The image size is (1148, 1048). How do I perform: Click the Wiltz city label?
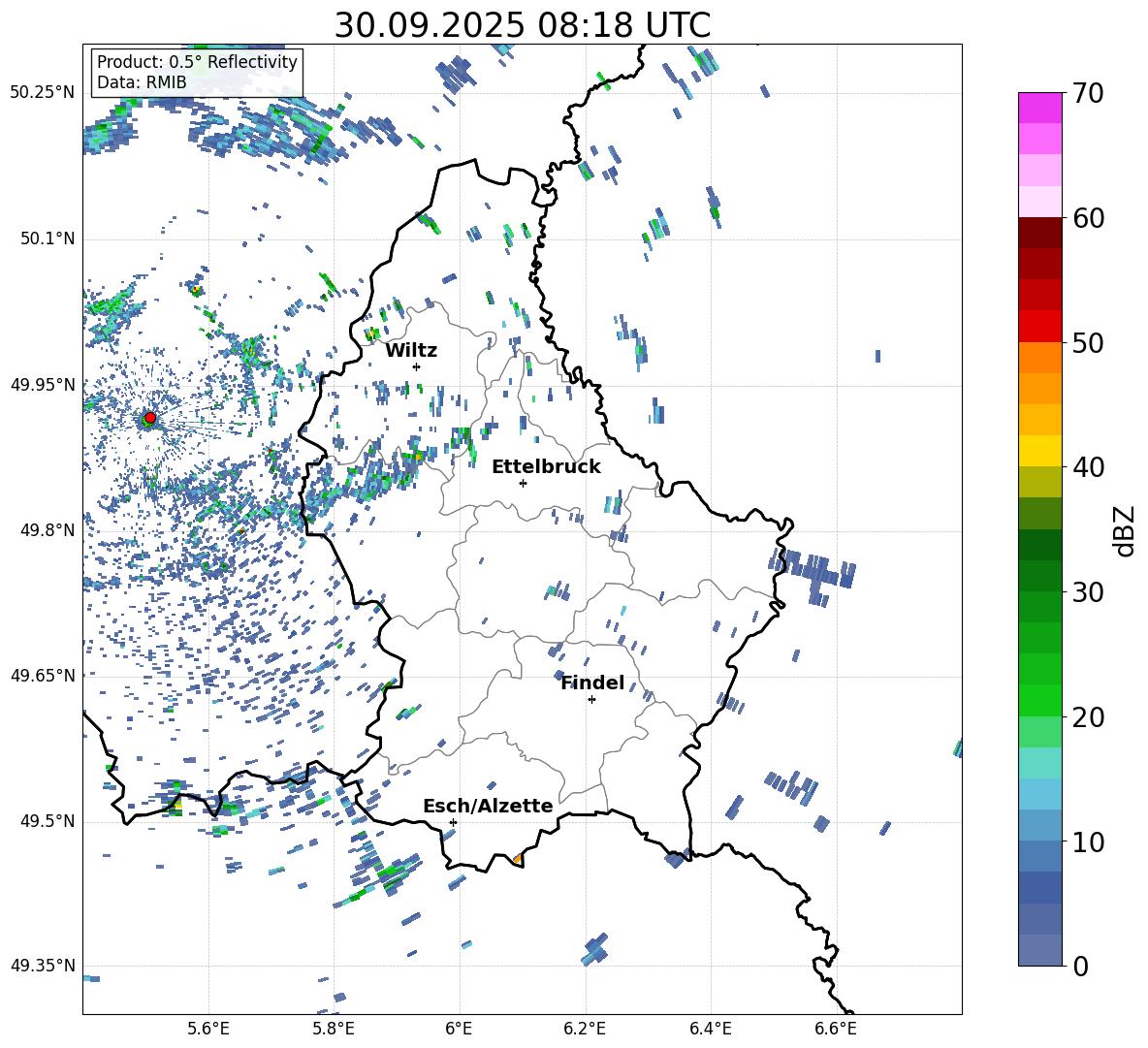tap(411, 351)
